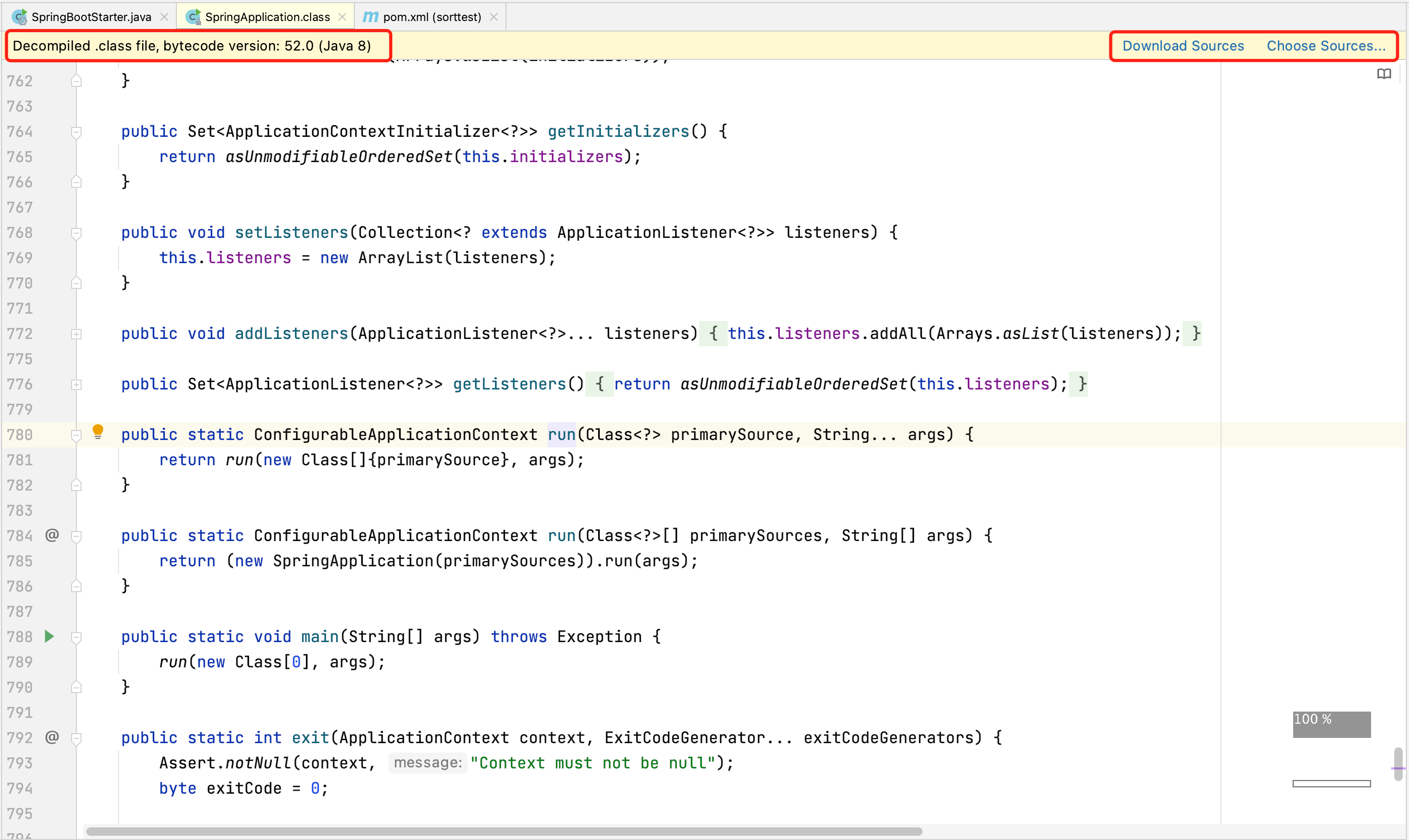1409x840 pixels.
Task: Click the horizontal scrollbar at the bottom
Action: coord(504,831)
